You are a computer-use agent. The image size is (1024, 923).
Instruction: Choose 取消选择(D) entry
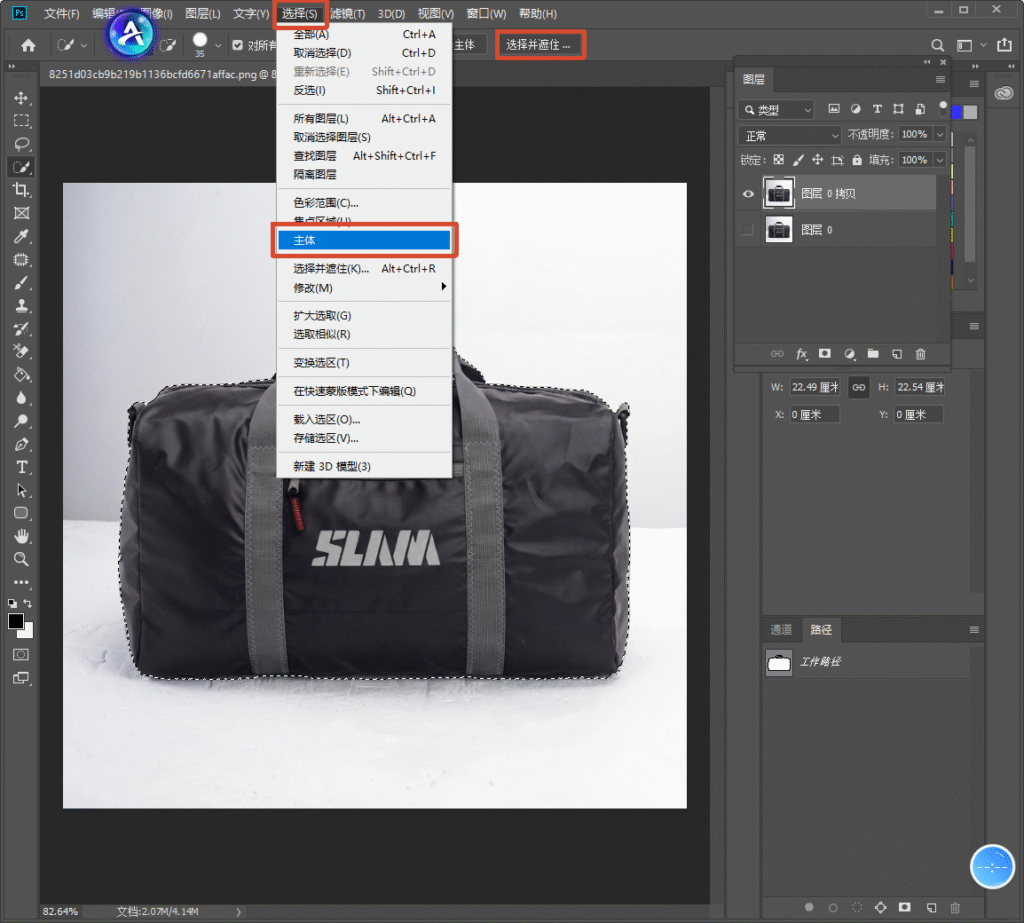364,53
